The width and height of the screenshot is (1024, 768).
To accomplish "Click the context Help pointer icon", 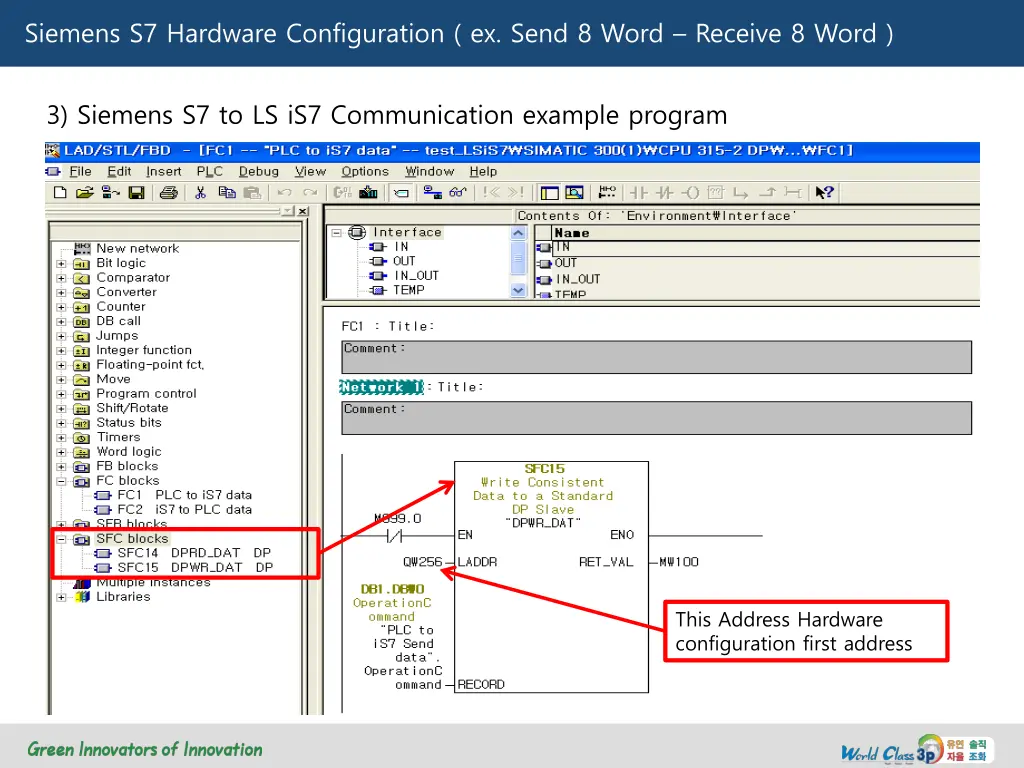I will (825, 193).
